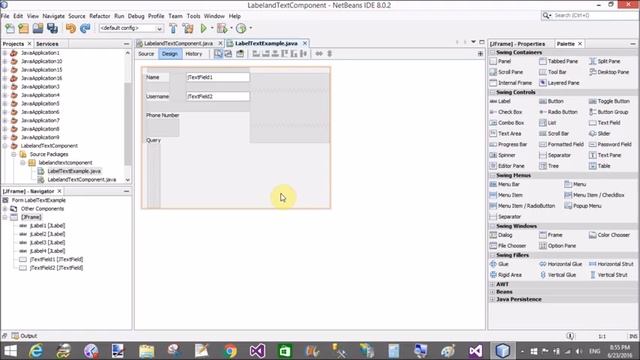
Task: Click the Redo toolbar icon
Action: pos(85,28)
